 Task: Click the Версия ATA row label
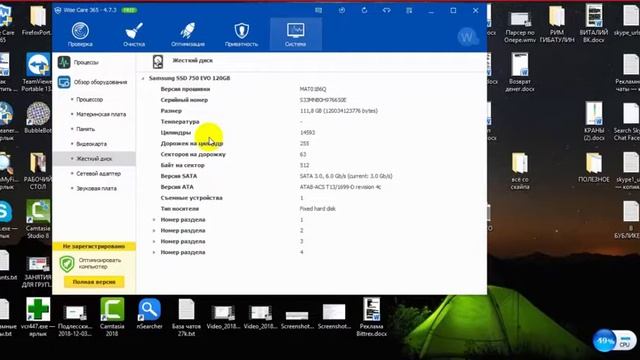pos(177,187)
